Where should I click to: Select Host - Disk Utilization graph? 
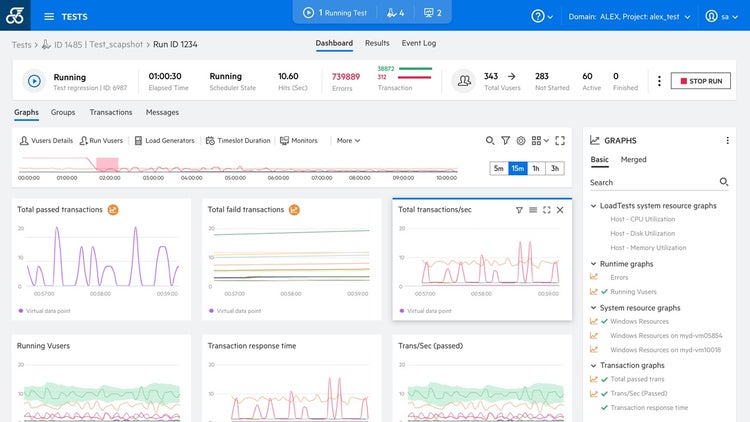click(x=642, y=233)
